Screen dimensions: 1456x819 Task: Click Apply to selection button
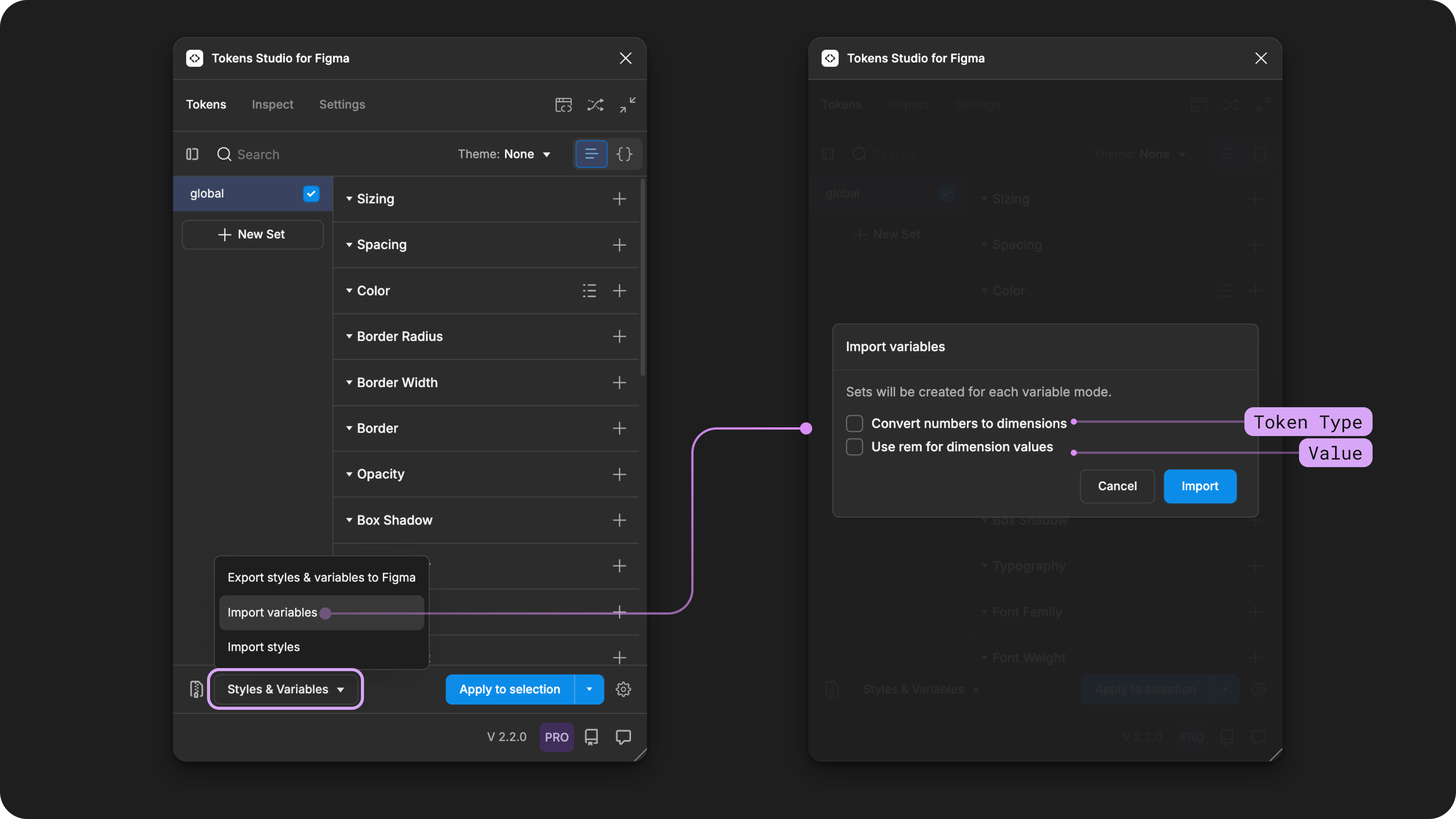click(x=510, y=689)
